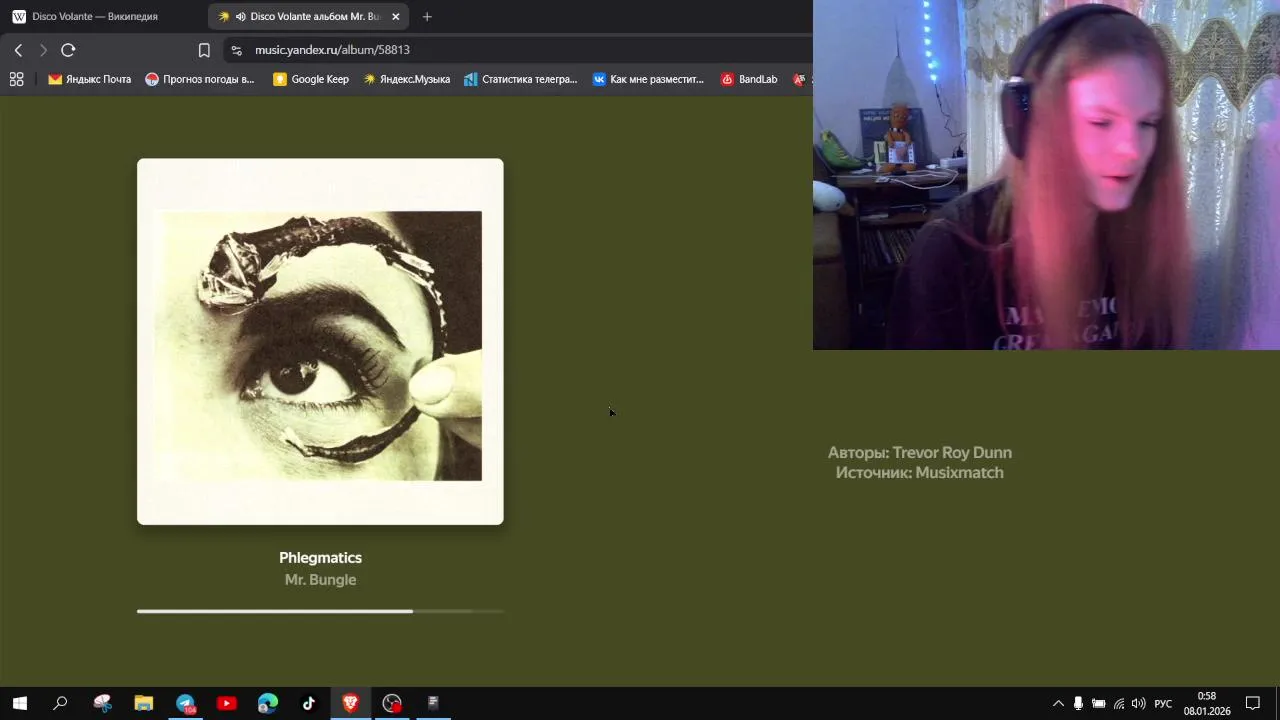Open TikTok from the taskbar
Image resolution: width=1280 pixels, height=720 pixels.
309,703
